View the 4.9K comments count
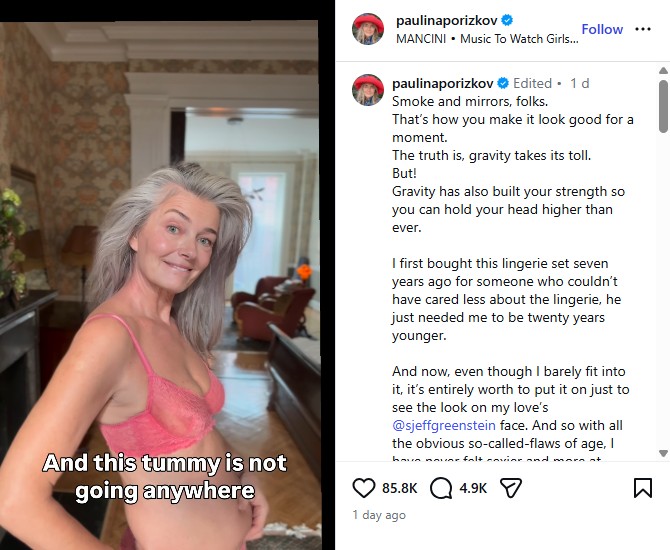The width and height of the screenshot is (670, 550). click(x=473, y=488)
